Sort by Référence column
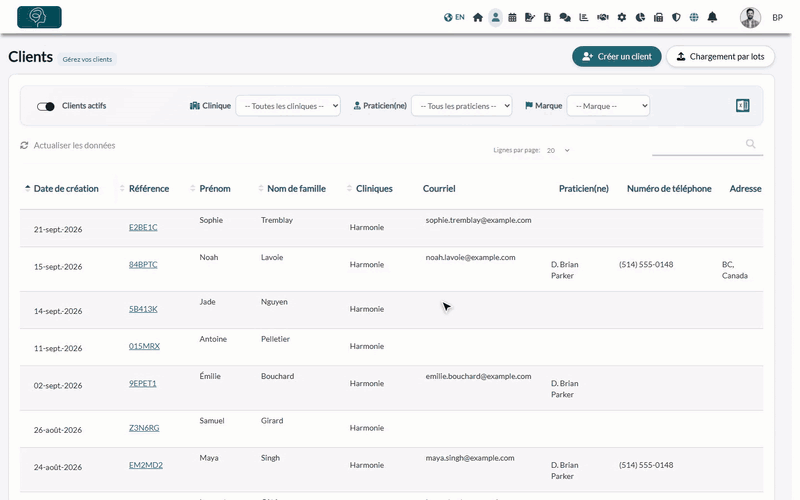 click(148, 189)
